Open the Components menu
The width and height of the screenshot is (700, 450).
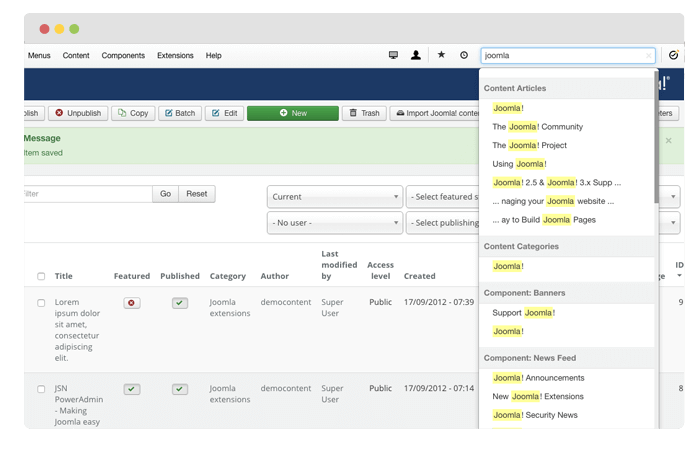point(123,55)
